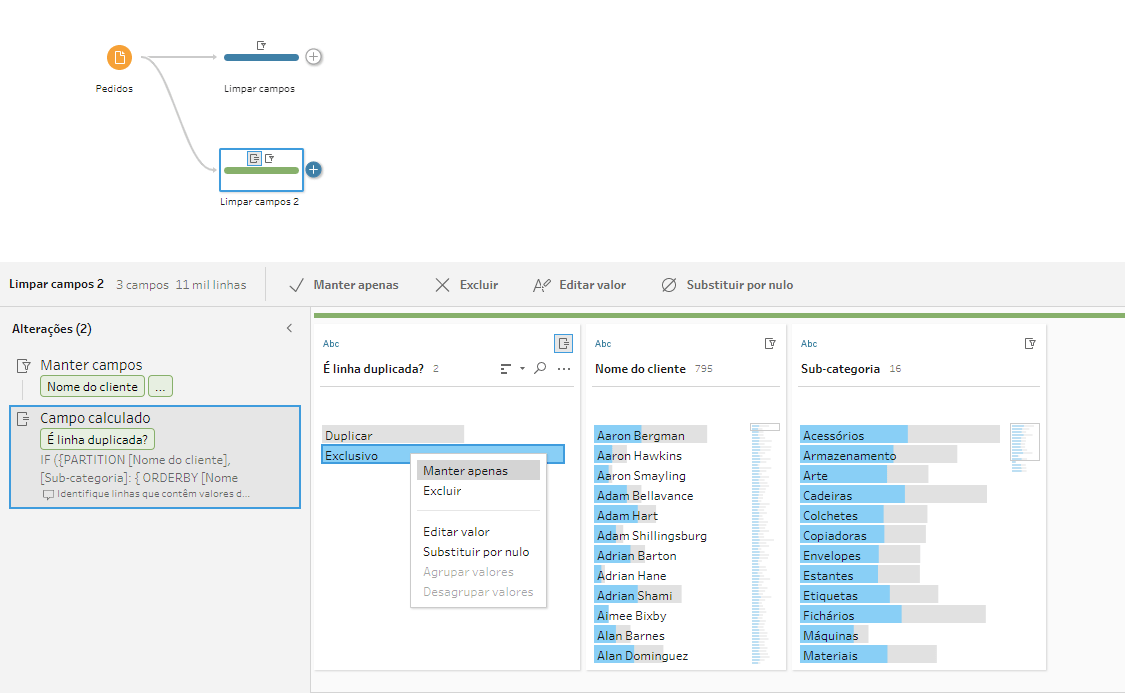This screenshot has height=693, width=1125.
Task: Select Editar valor in the context menu
Action: [x=456, y=532]
